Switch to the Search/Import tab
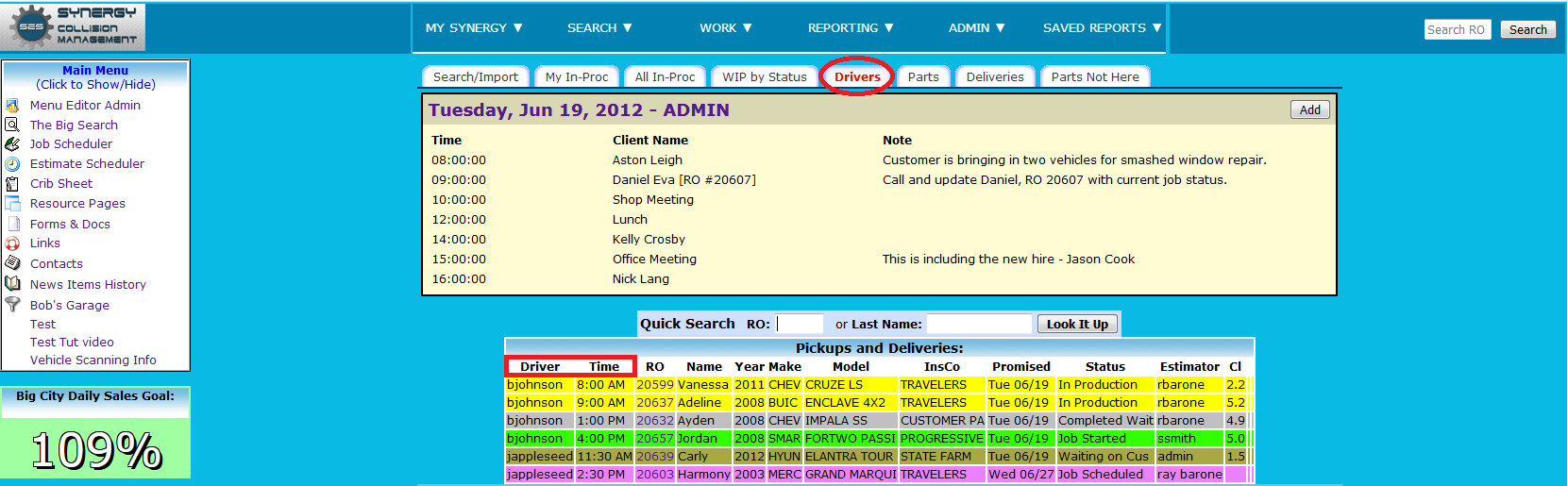This screenshot has height=486, width=1568. coord(475,76)
